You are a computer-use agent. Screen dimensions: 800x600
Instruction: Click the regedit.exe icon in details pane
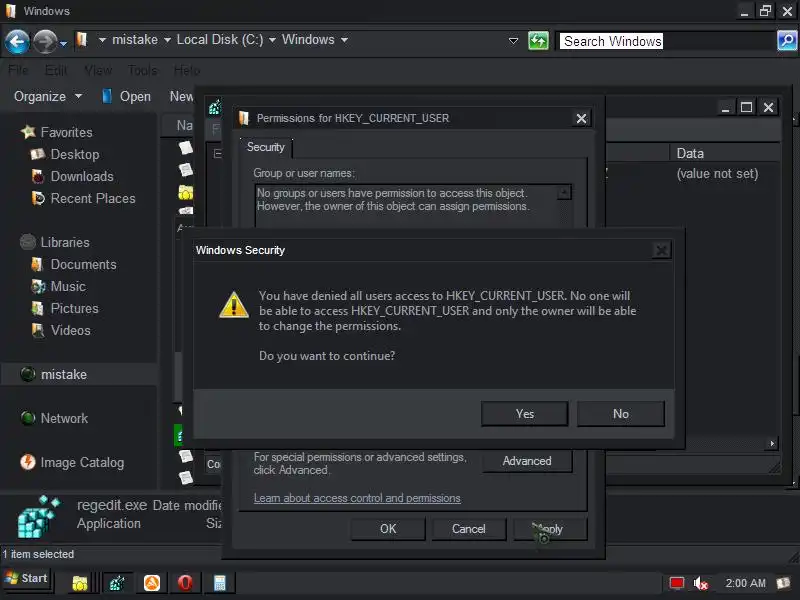click(37, 517)
